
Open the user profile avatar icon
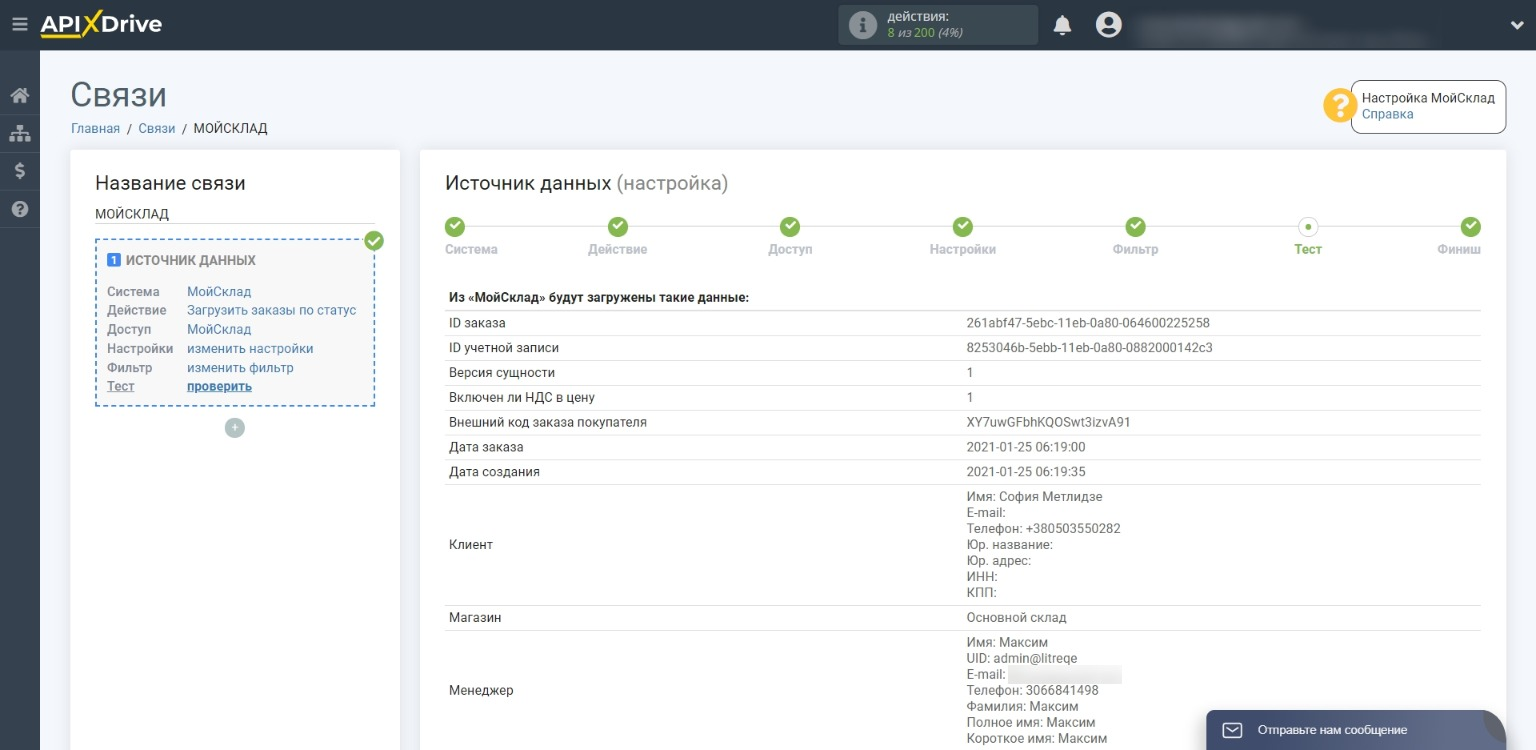click(x=1108, y=25)
